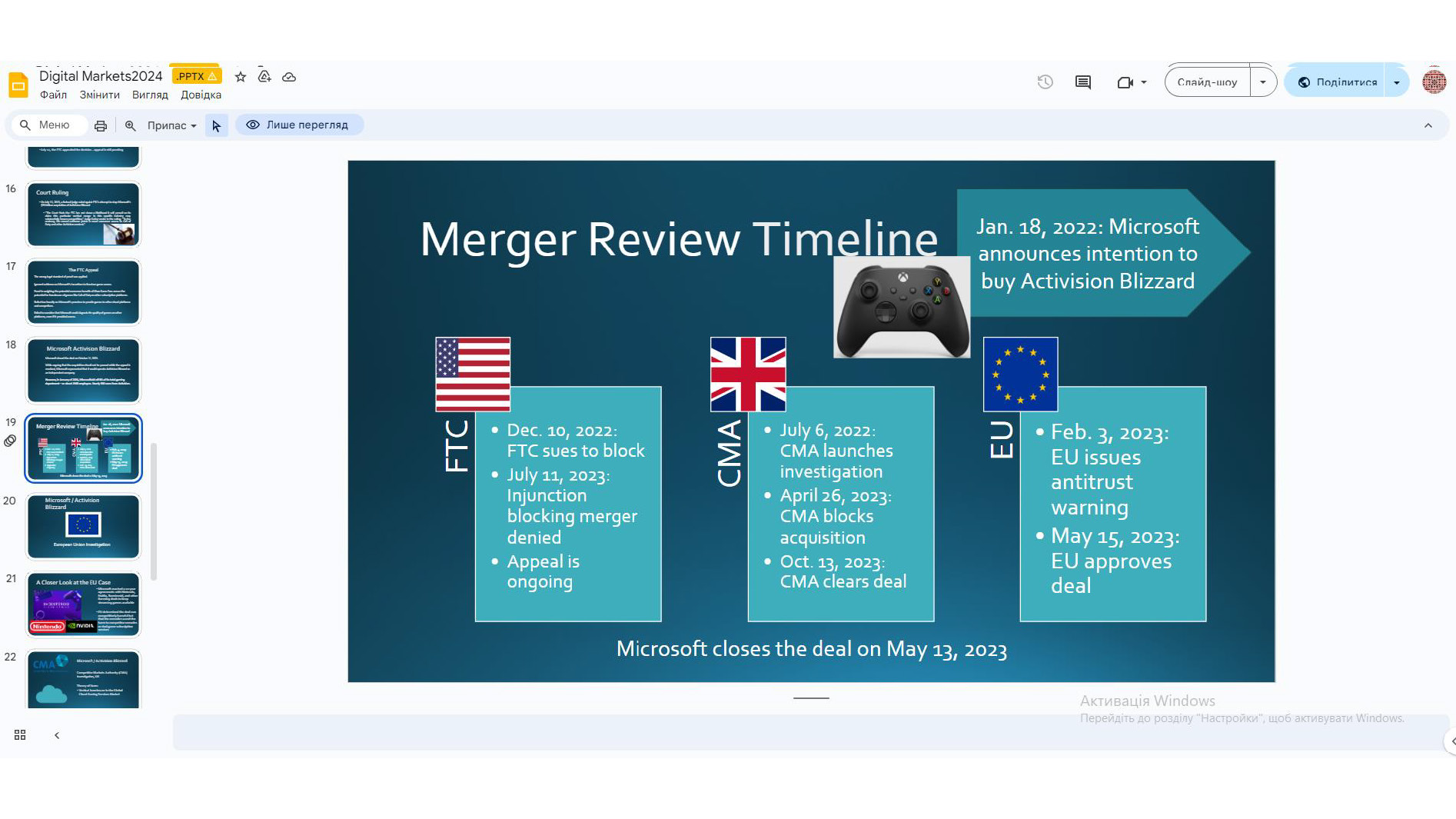The width and height of the screenshot is (1456, 819).
Task: Select slide 21 A Closer Look thumbnail
Action: coord(84,604)
